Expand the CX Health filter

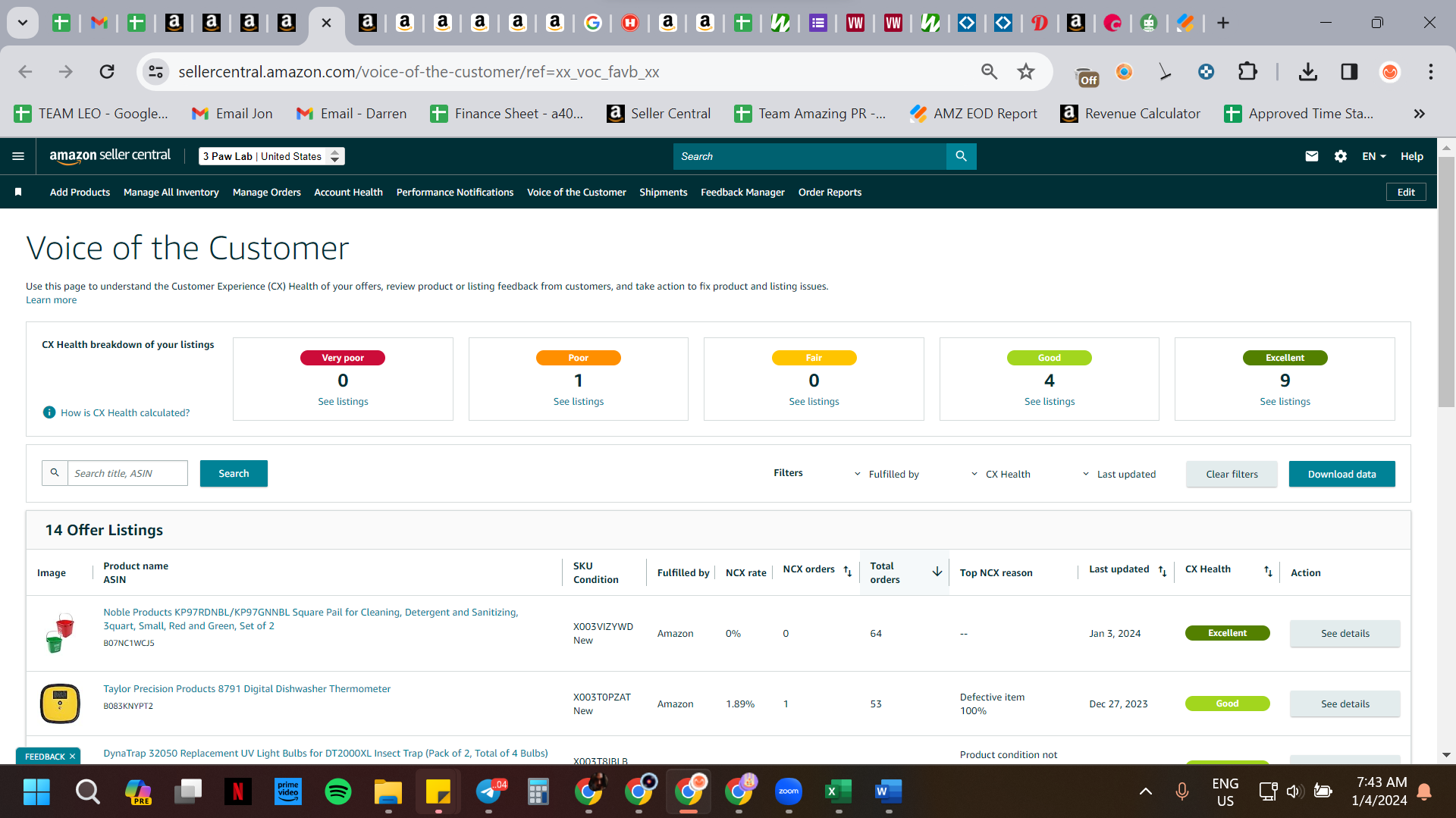[x=1000, y=474]
